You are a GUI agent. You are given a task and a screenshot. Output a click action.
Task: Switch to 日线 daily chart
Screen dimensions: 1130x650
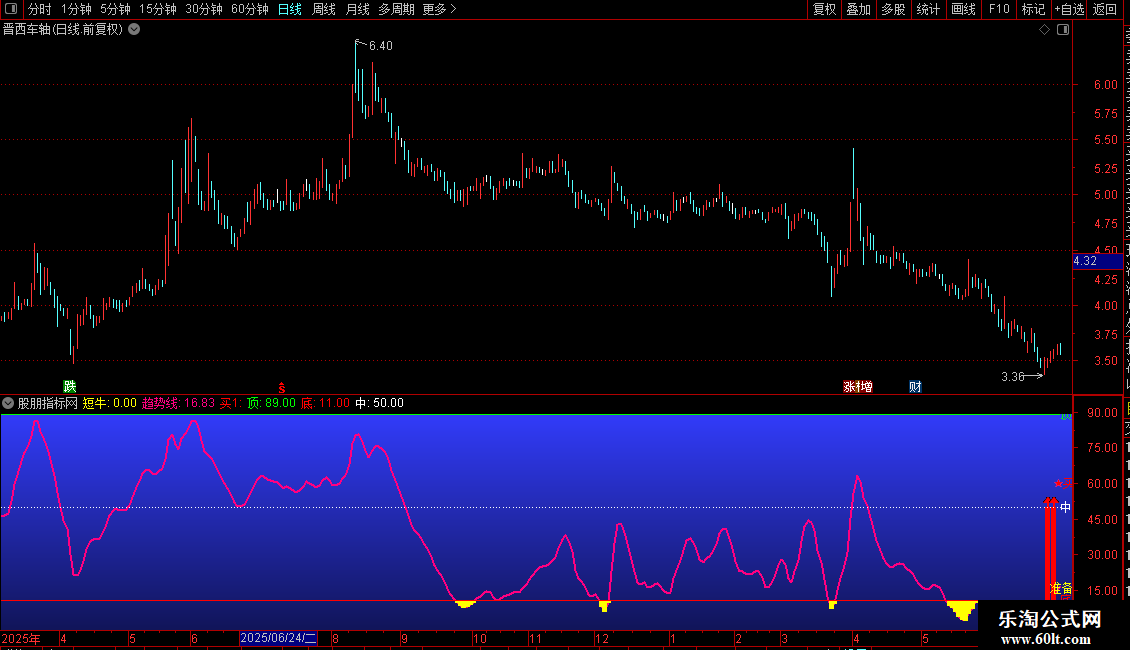290,9
